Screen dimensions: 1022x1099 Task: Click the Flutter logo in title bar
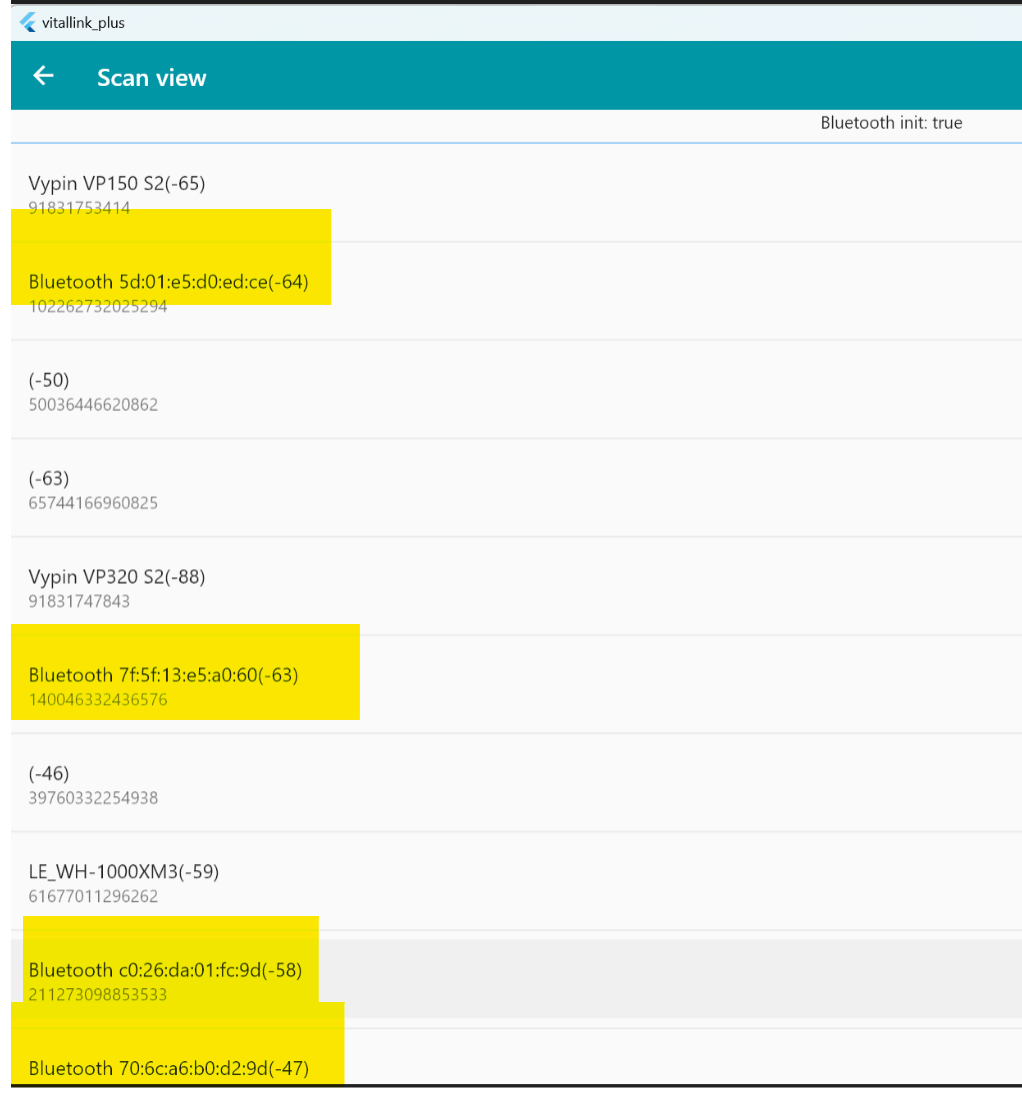[27, 22]
